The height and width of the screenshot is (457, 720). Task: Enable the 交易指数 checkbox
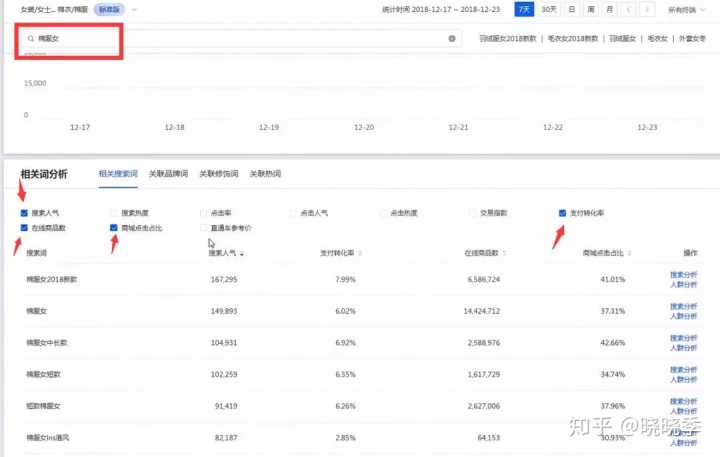[473, 213]
